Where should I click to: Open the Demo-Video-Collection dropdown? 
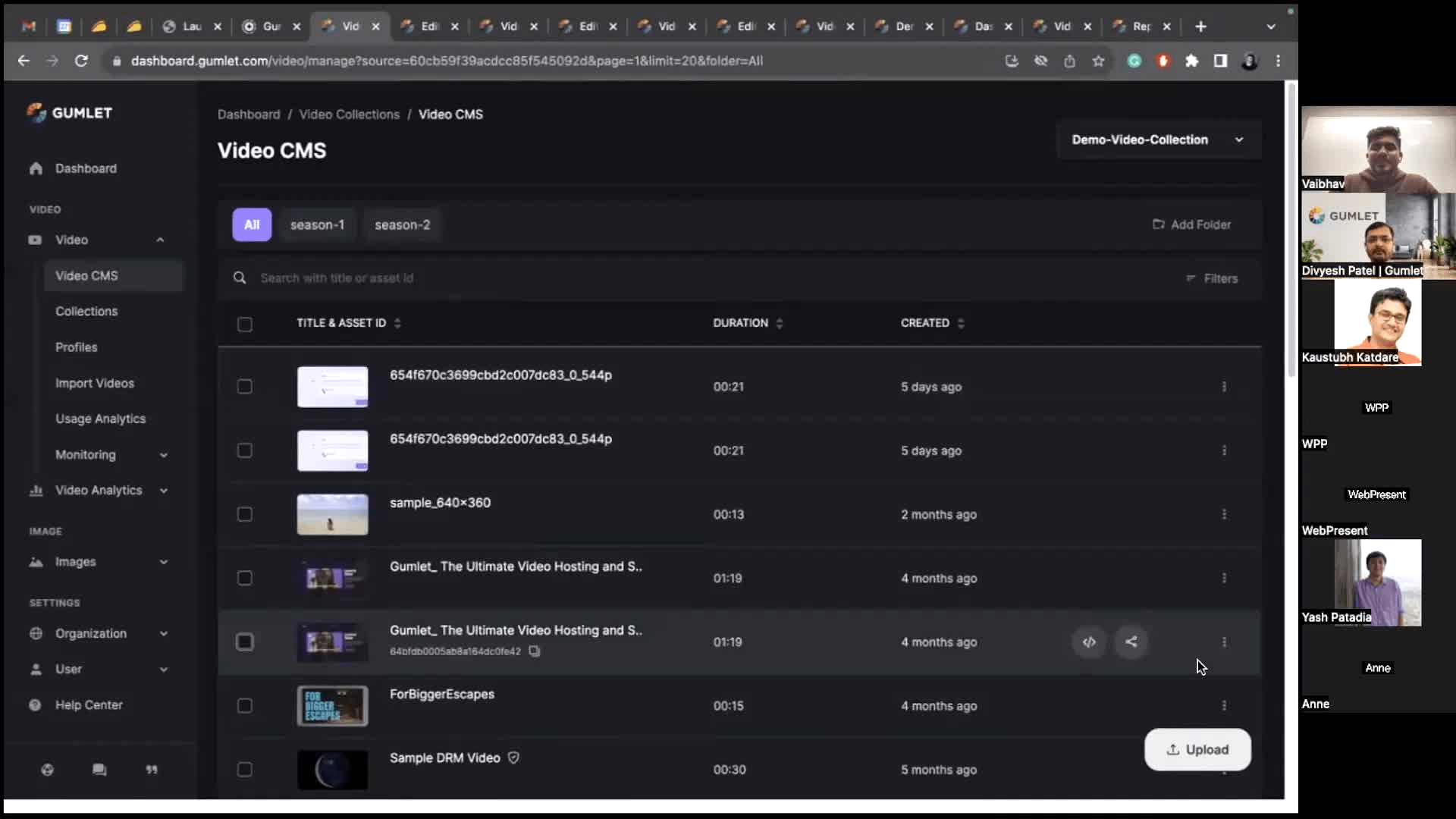pyautogui.click(x=1158, y=140)
